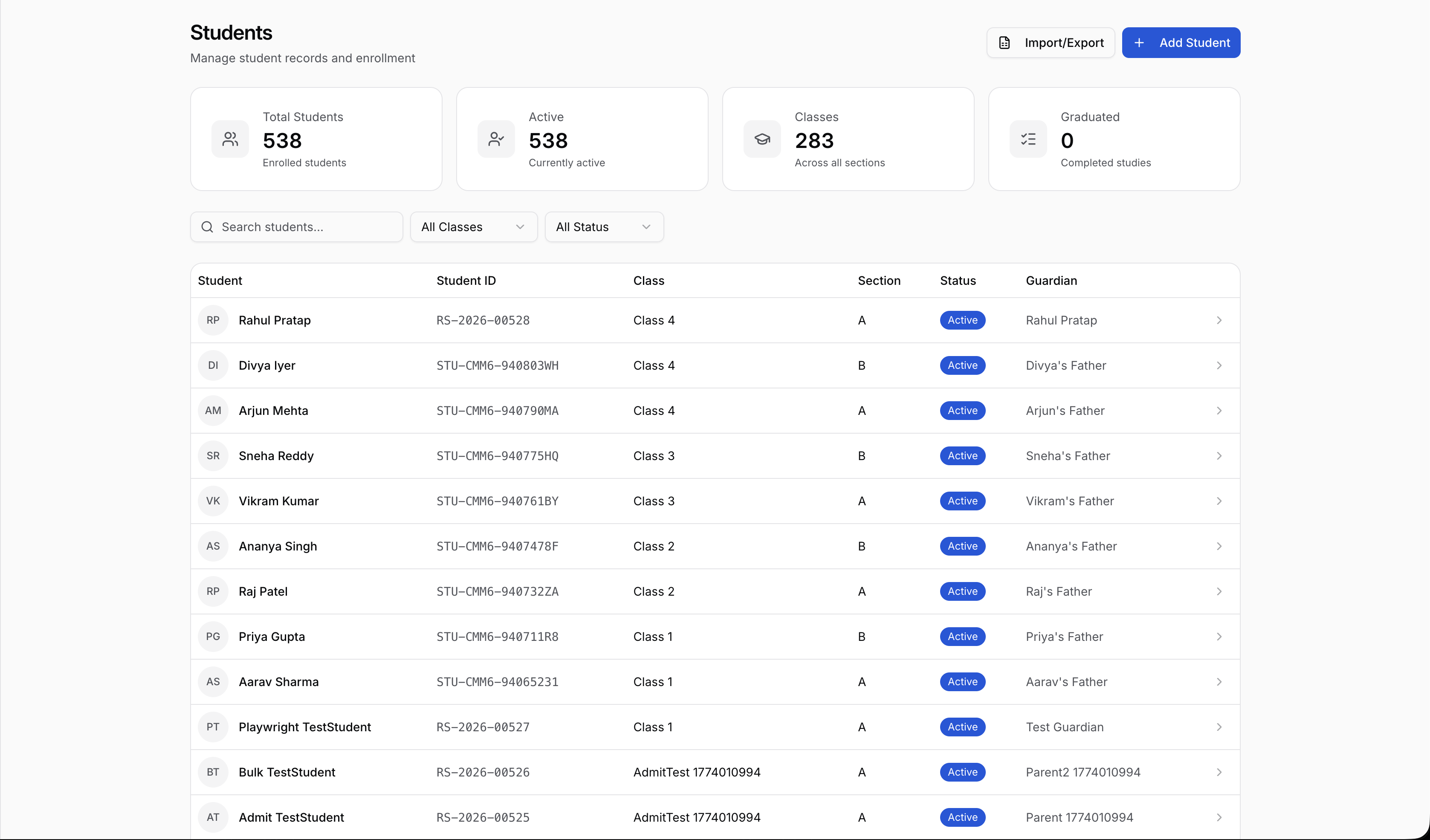Expand the Bulk TestStudent row chevron
The image size is (1430, 840).
coord(1219,773)
